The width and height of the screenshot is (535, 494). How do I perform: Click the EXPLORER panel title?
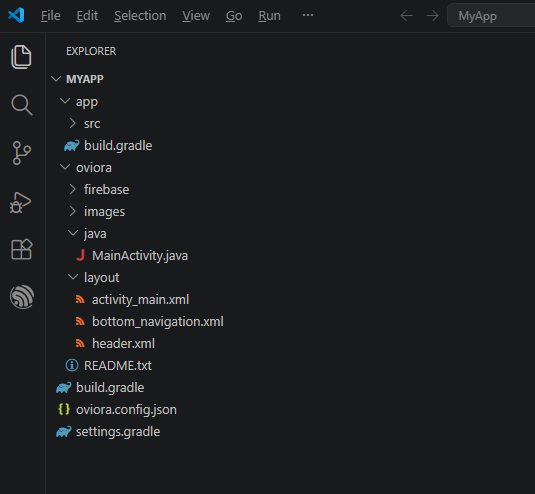(91, 51)
